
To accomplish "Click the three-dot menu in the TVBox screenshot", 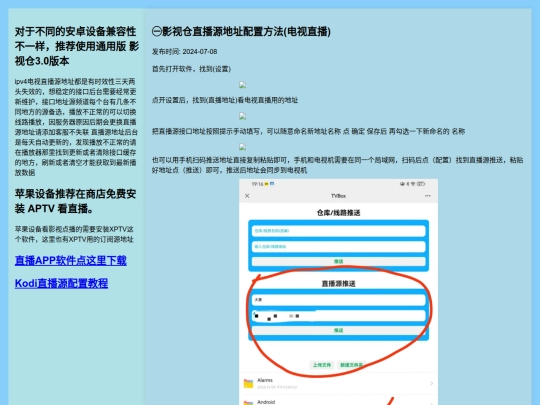I will (427, 196).
